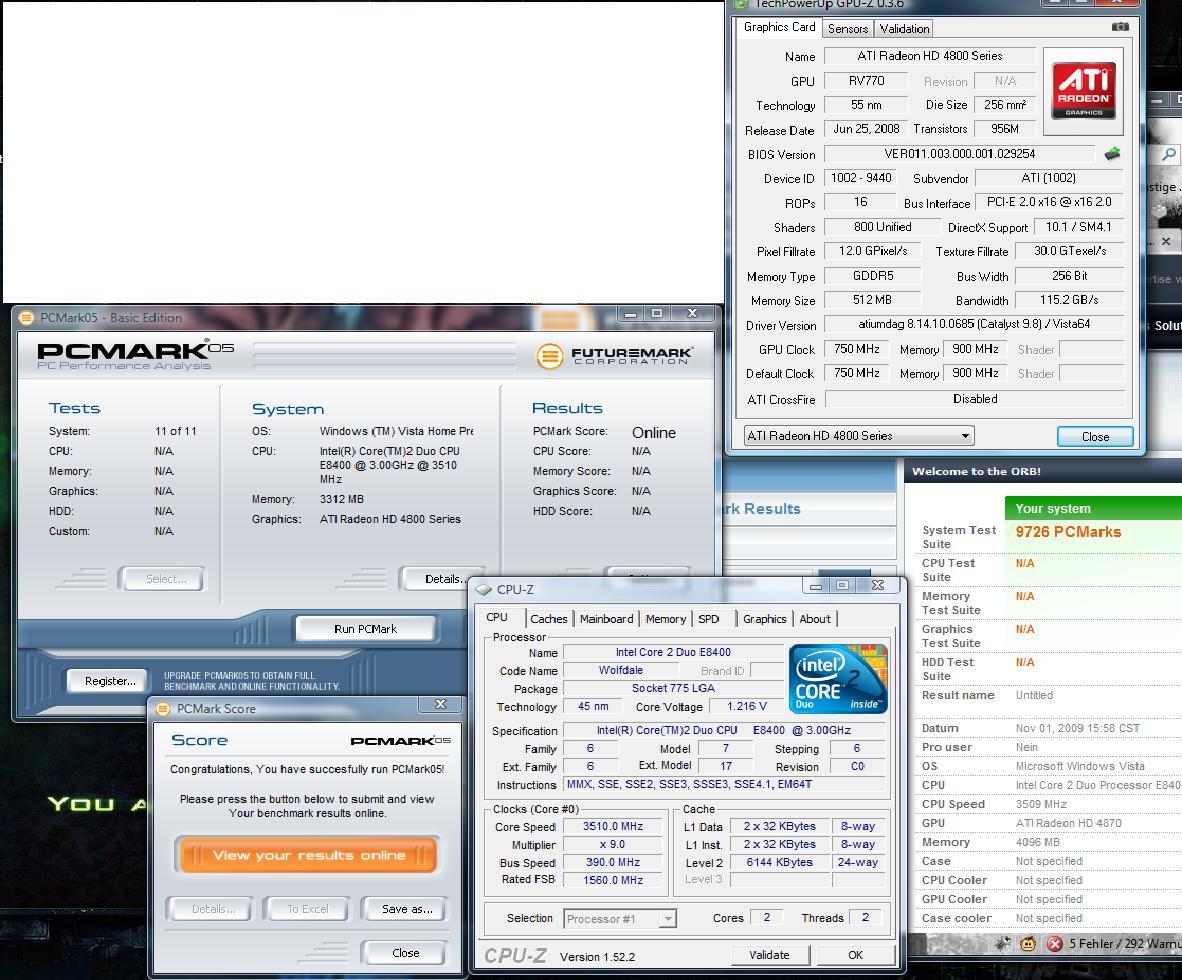Click the Code Name Wolfdale value

(620, 670)
